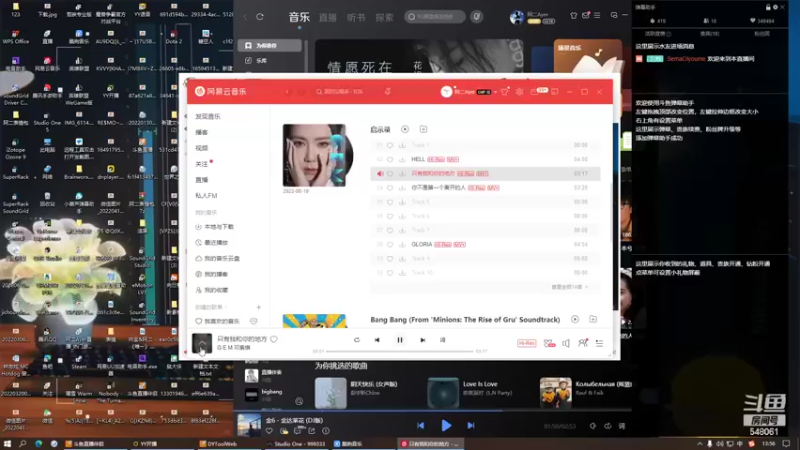Open settings gear in NetEase header
800x450 pixels.
[x=519, y=92]
